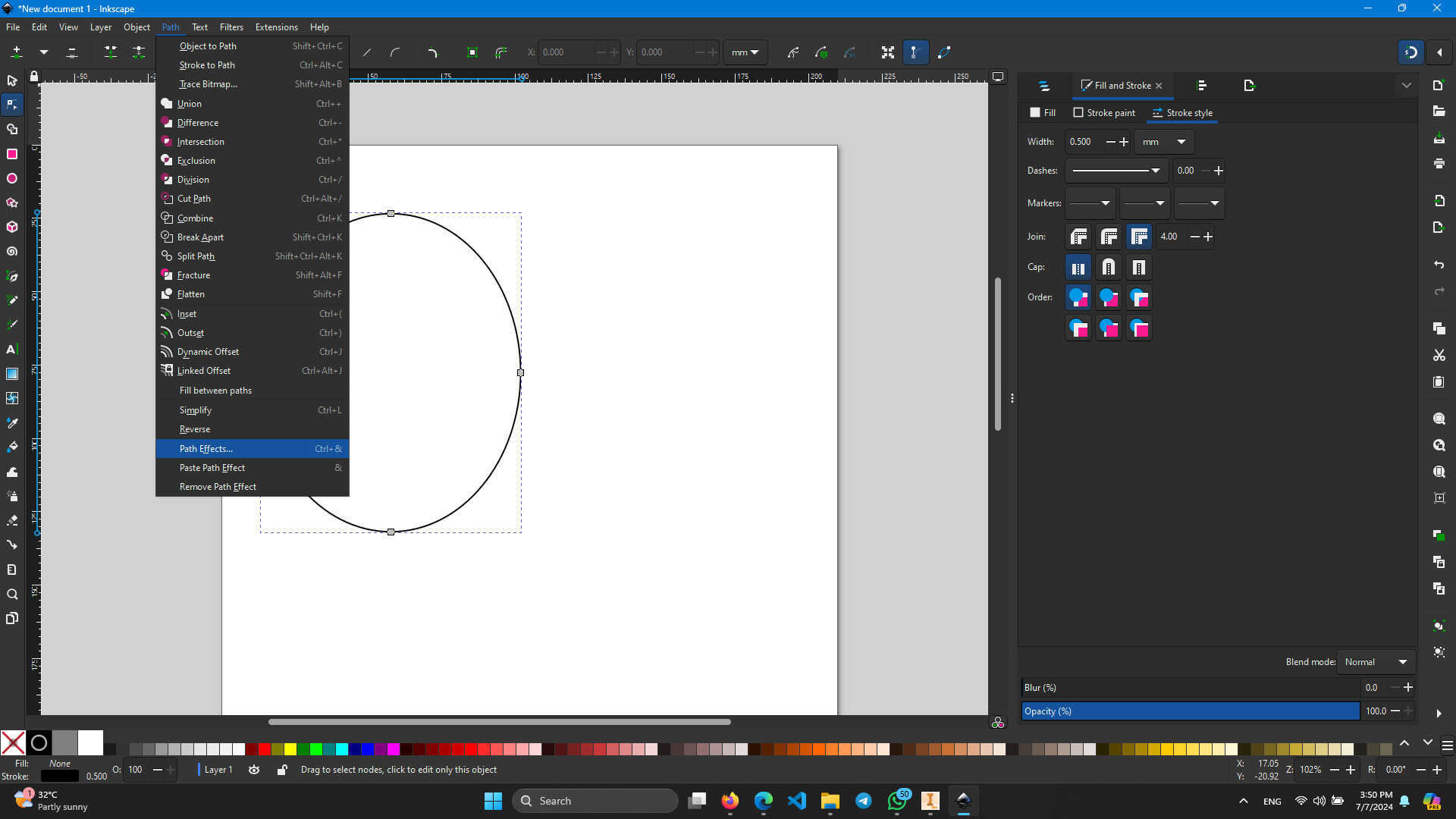Select the 3D Box tool
Viewport: 1456px width, 819px height.
(x=12, y=227)
